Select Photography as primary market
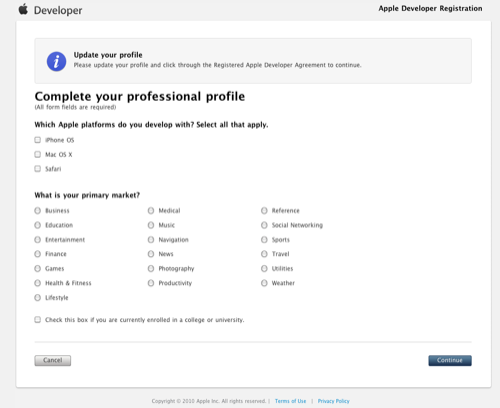500x408 pixels. click(x=151, y=268)
